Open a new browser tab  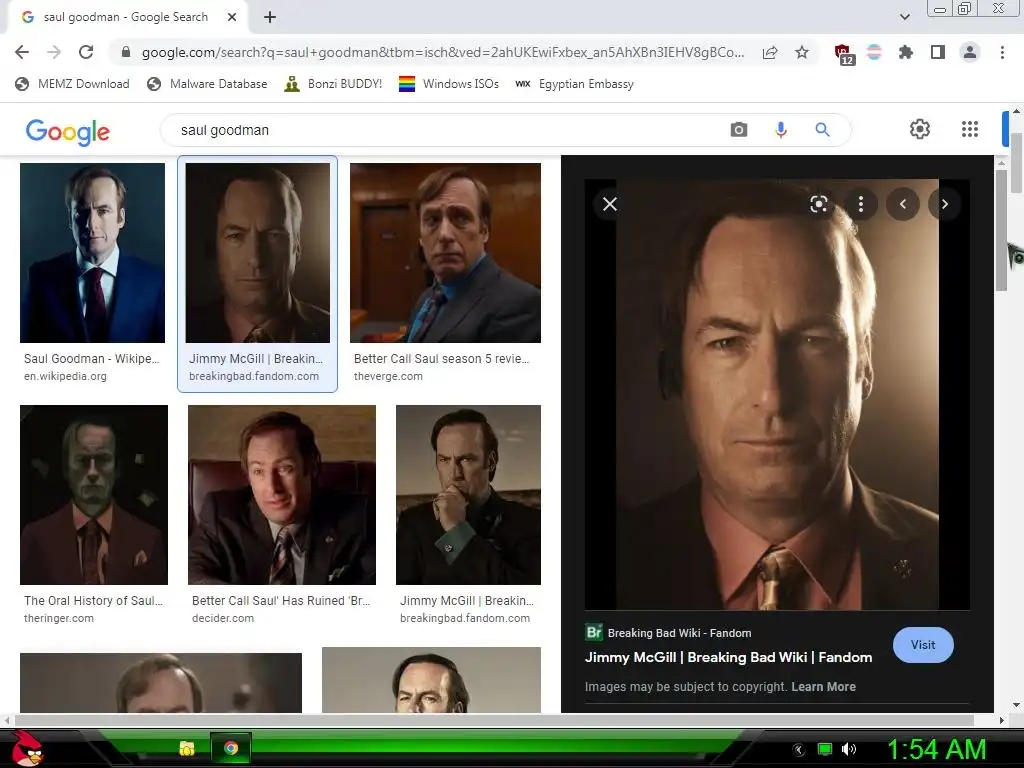click(270, 17)
